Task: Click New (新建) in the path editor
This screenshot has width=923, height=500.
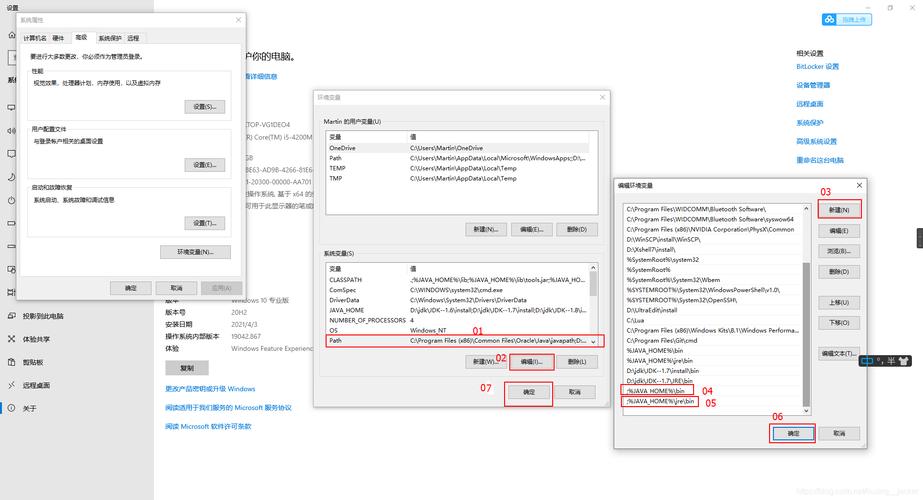Action: [x=838, y=210]
